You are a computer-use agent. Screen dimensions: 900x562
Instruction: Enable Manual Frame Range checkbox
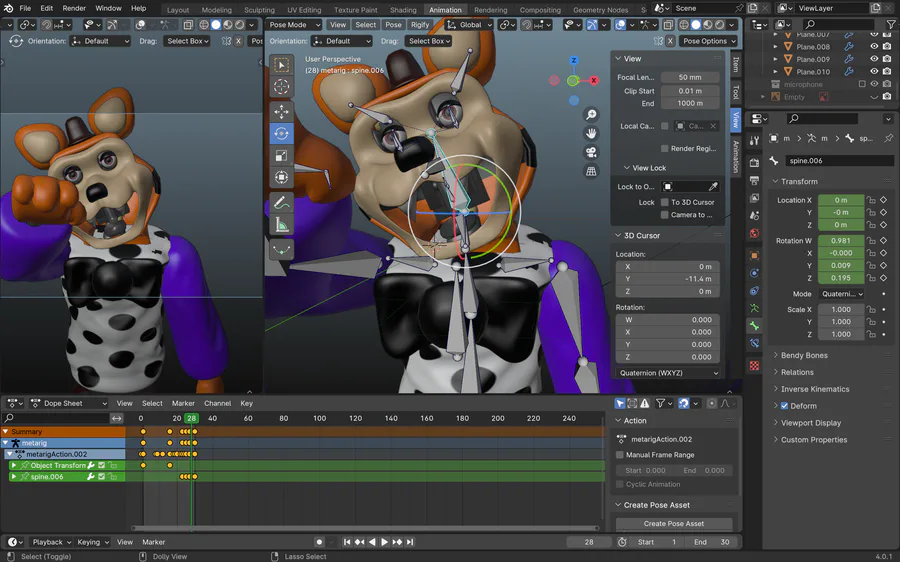pyautogui.click(x=620, y=455)
